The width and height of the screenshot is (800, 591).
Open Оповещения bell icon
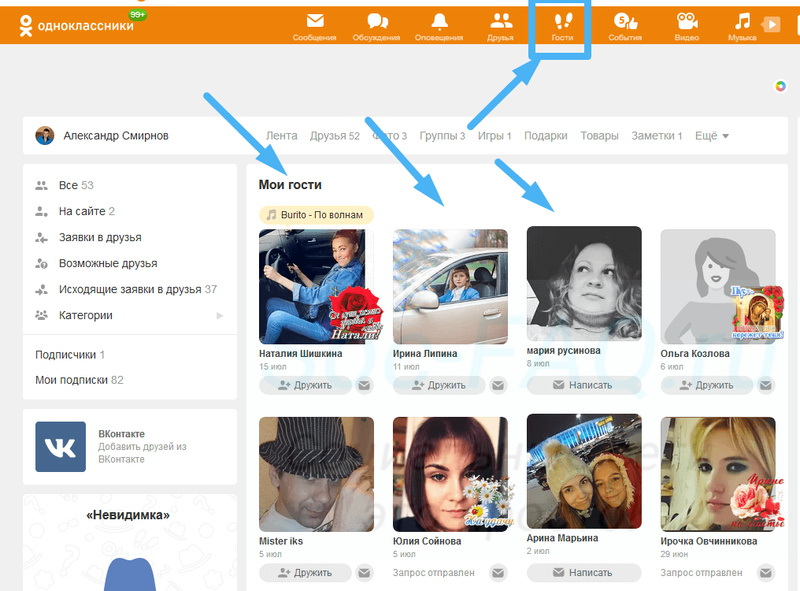coord(439,21)
